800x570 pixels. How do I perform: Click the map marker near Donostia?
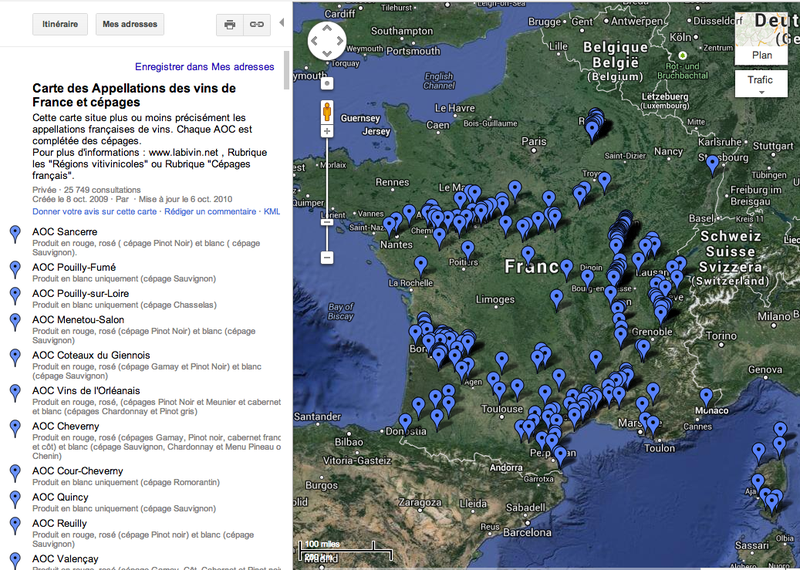pyautogui.click(x=406, y=423)
